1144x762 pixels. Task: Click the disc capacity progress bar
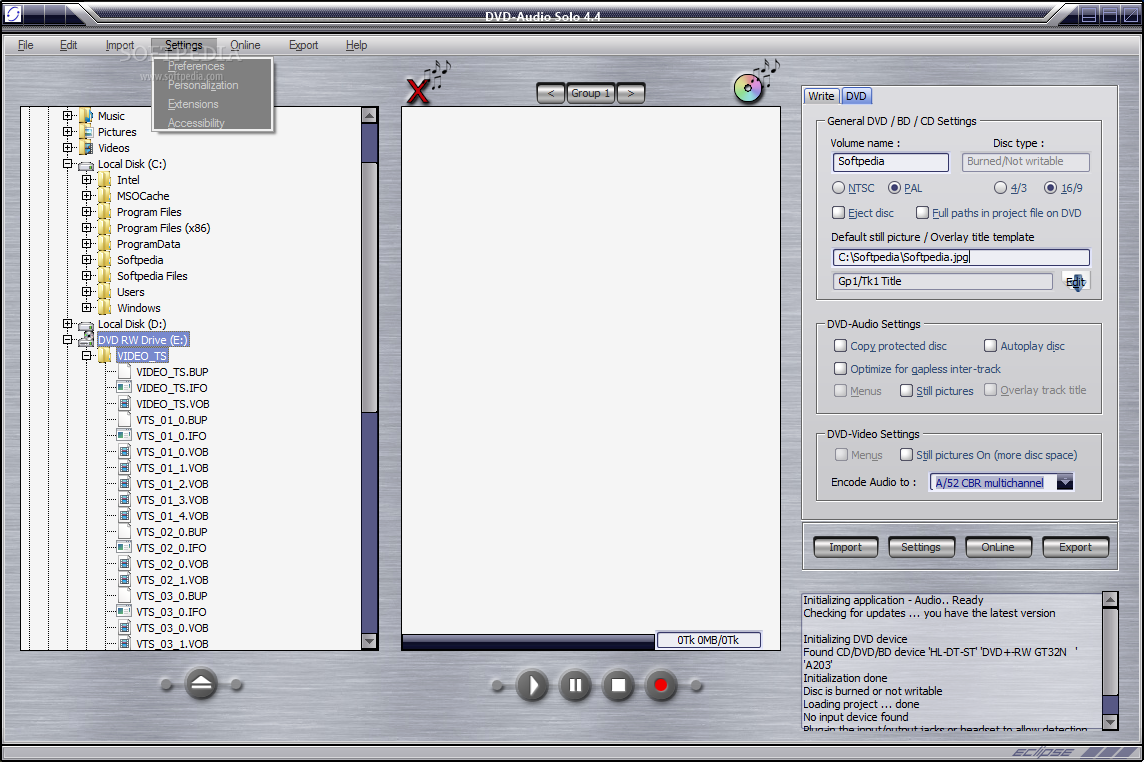pyautogui.click(x=528, y=642)
